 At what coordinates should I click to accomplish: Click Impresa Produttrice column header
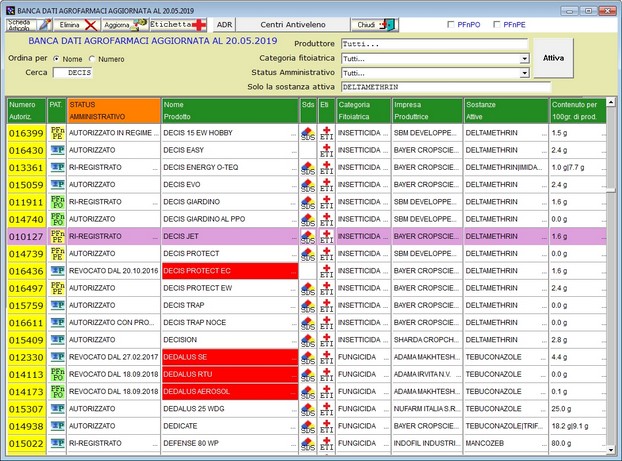pos(427,111)
